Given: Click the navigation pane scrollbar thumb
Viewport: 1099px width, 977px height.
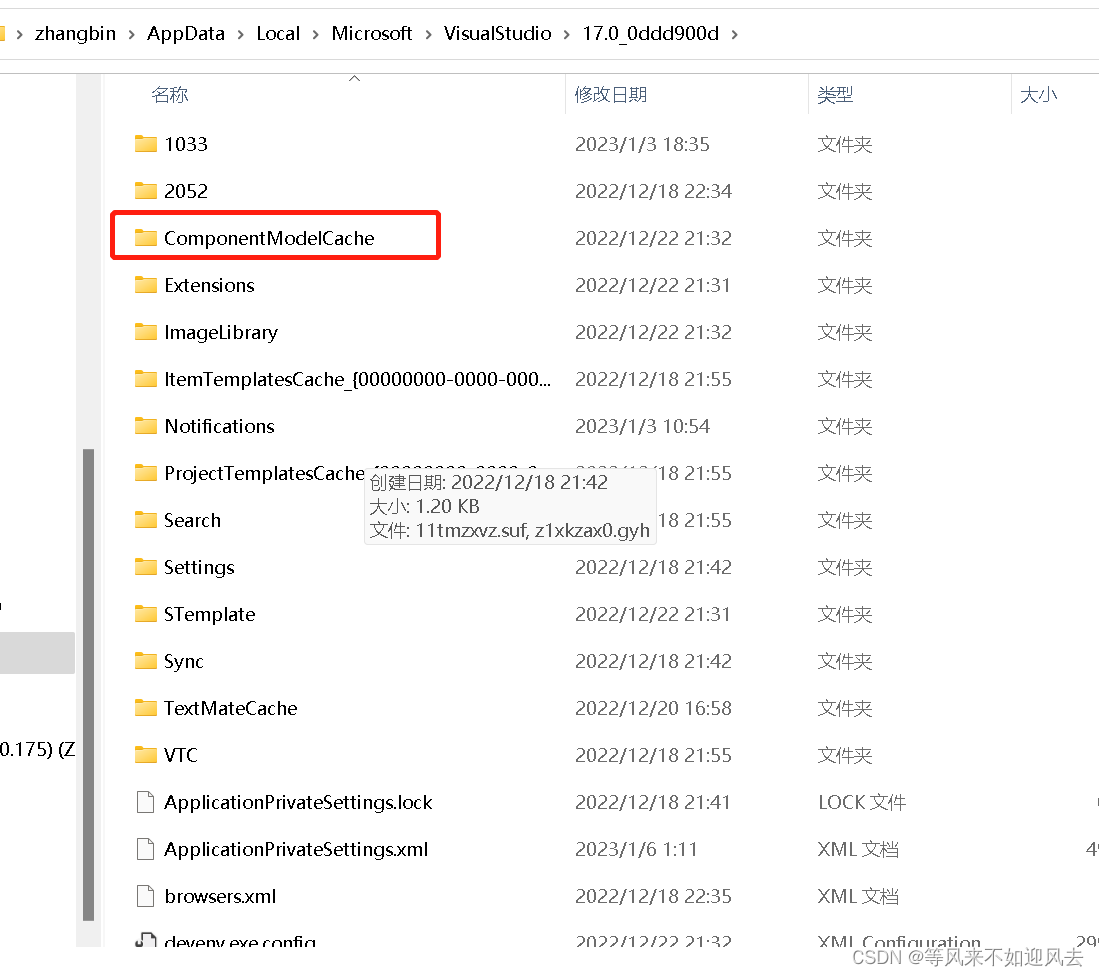Looking at the screenshot, I should pyautogui.click(x=88, y=684).
